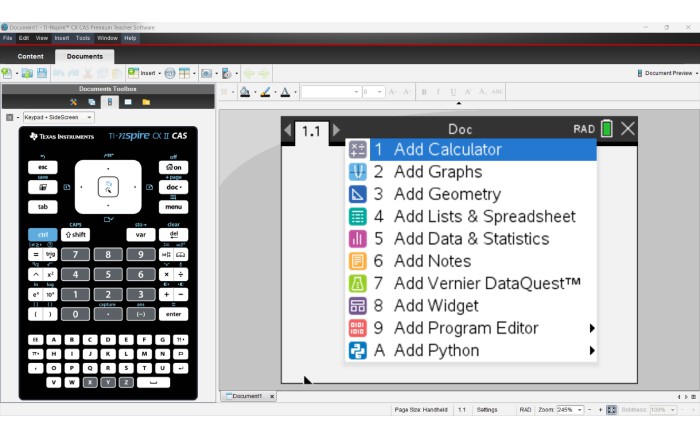700x438 pixels.
Task: Click the Add Graphs icon in the menu
Action: [x=358, y=172]
